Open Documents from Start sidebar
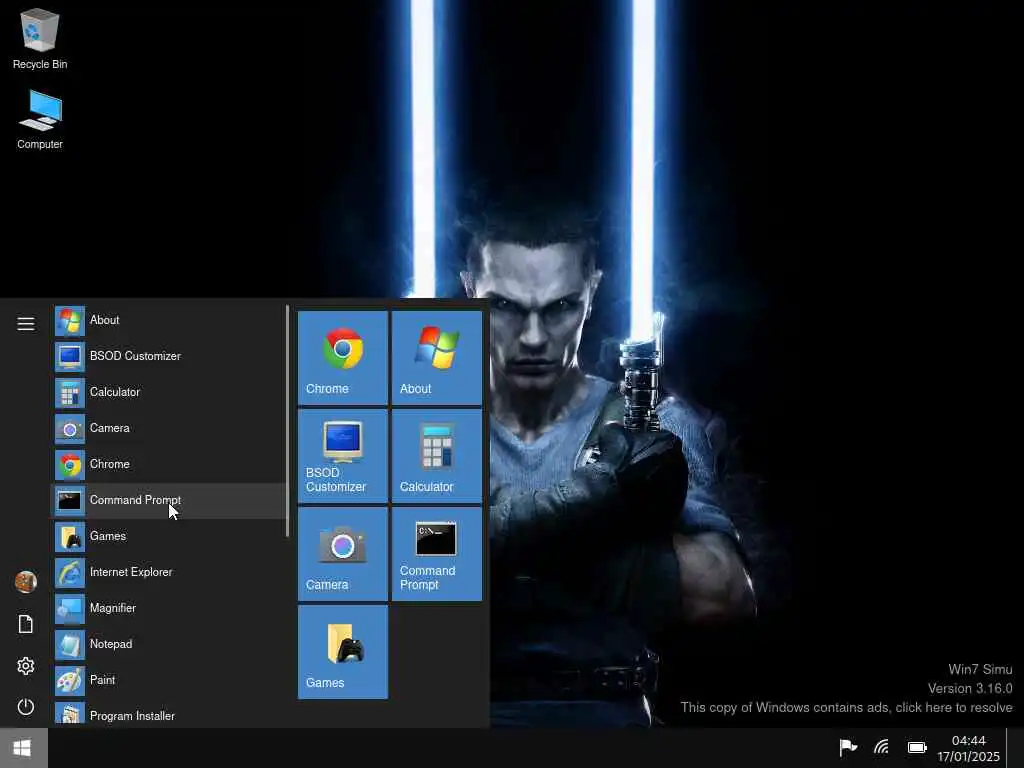Screen dimensions: 1024x768 (x=25, y=624)
